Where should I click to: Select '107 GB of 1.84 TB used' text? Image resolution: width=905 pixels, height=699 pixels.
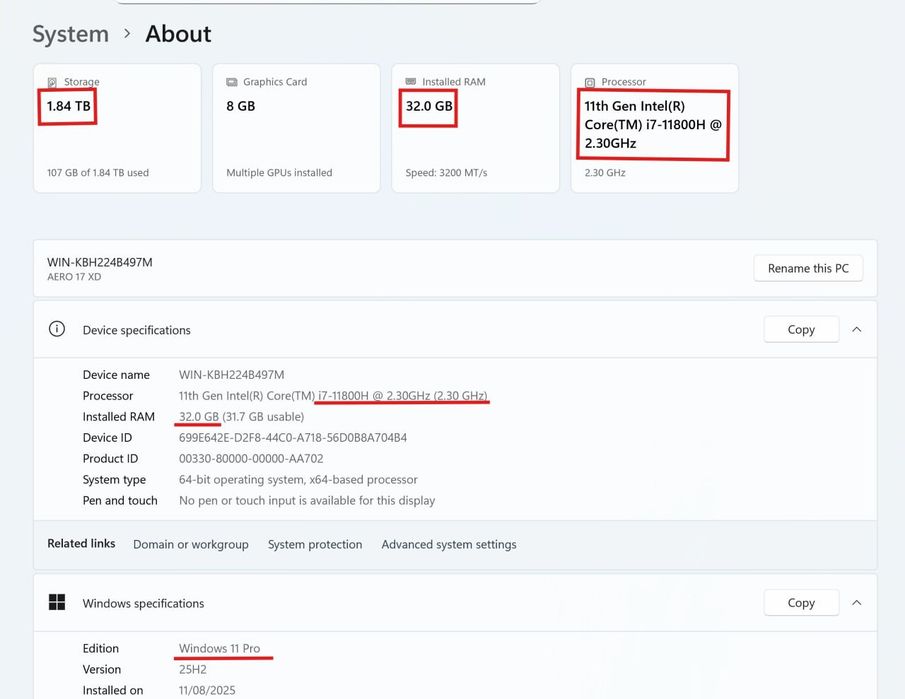98,173
